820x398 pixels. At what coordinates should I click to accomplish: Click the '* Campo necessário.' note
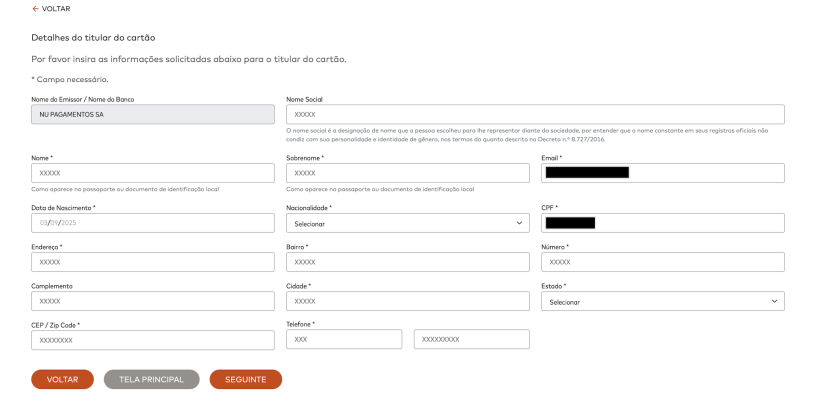pos(70,79)
